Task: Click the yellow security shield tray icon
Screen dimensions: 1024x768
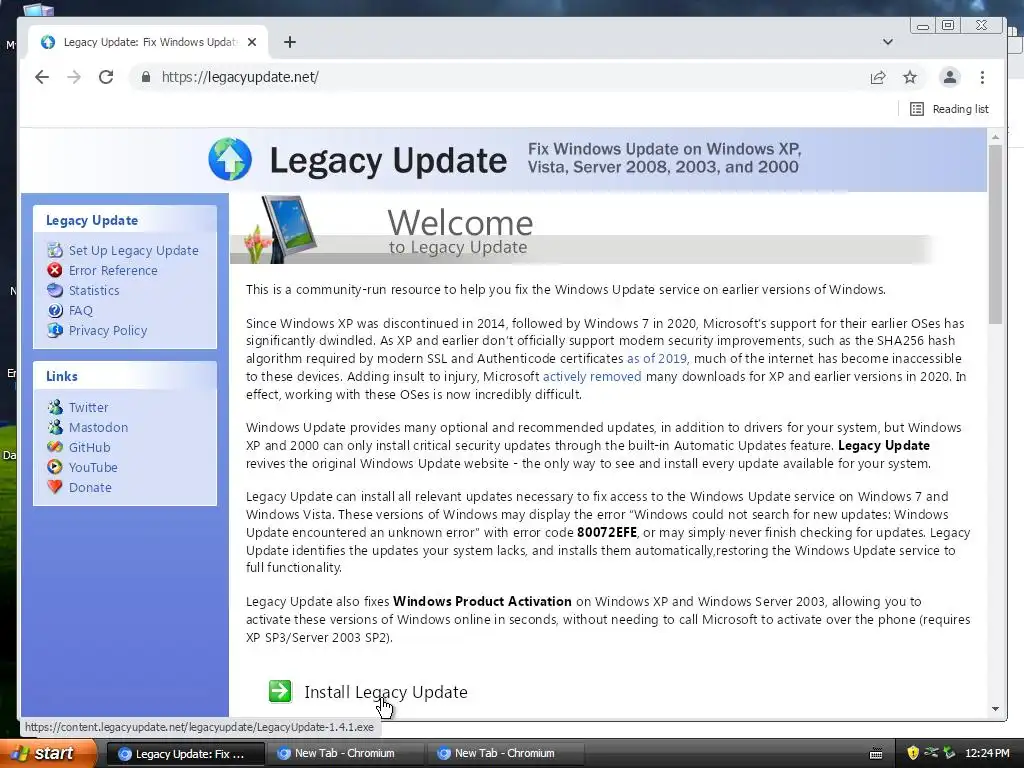Action: pyautogui.click(x=913, y=753)
